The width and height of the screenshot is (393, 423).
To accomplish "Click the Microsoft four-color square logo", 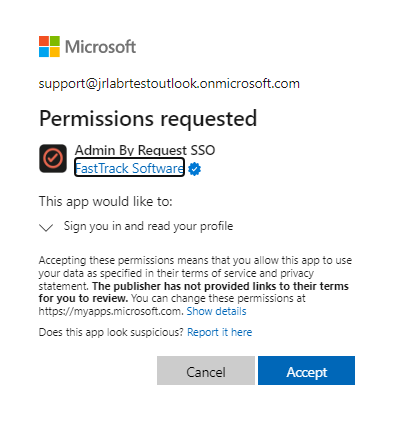I will tap(49, 47).
